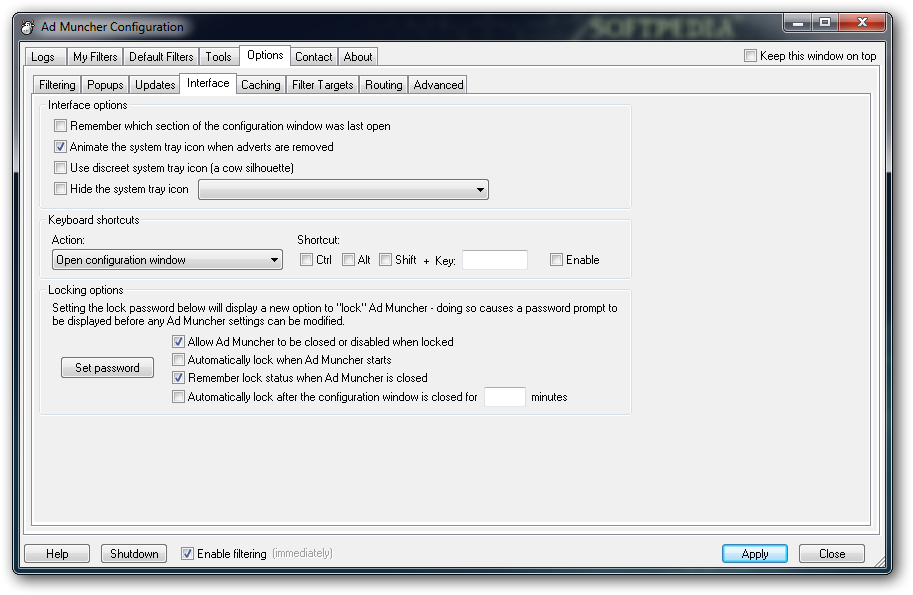Click the Apply button
The width and height of the screenshot is (913, 595).
(x=755, y=554)
